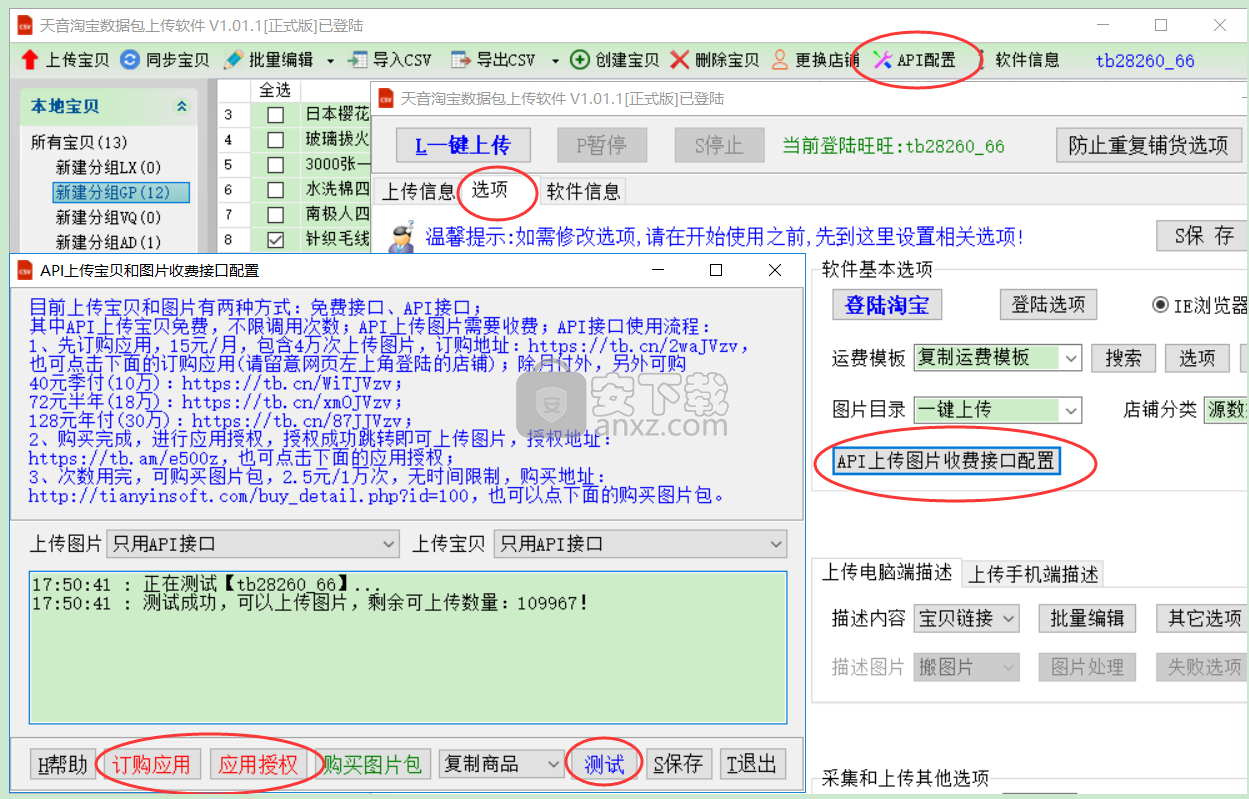Click the 登陆选项 button
1249x799 pixels.
pyautogui.click(x=1048, y=304)
